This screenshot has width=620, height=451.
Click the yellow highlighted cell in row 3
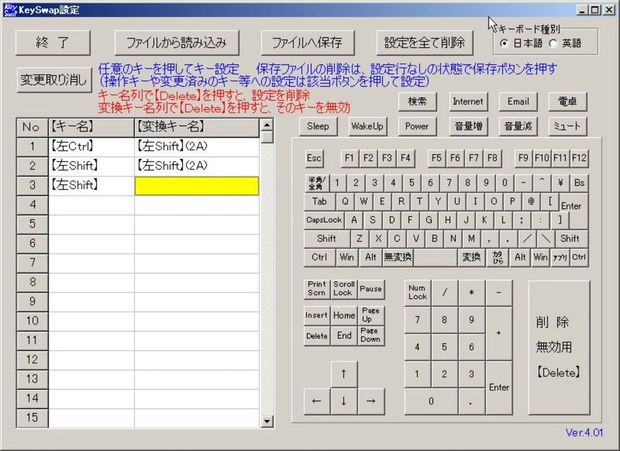197,186
